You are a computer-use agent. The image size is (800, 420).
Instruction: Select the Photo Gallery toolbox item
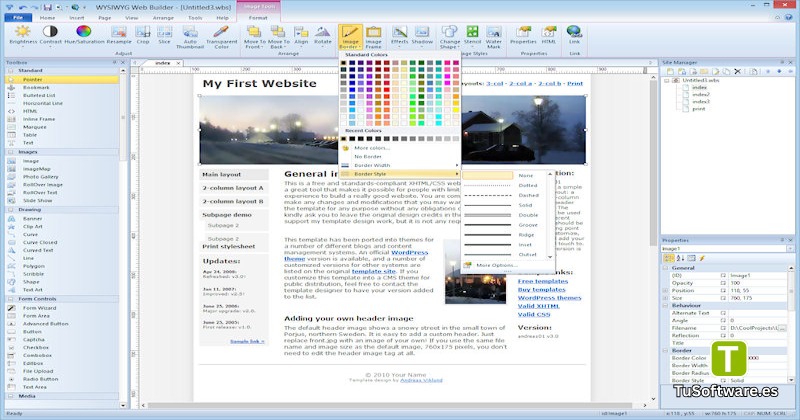[40, 177]
